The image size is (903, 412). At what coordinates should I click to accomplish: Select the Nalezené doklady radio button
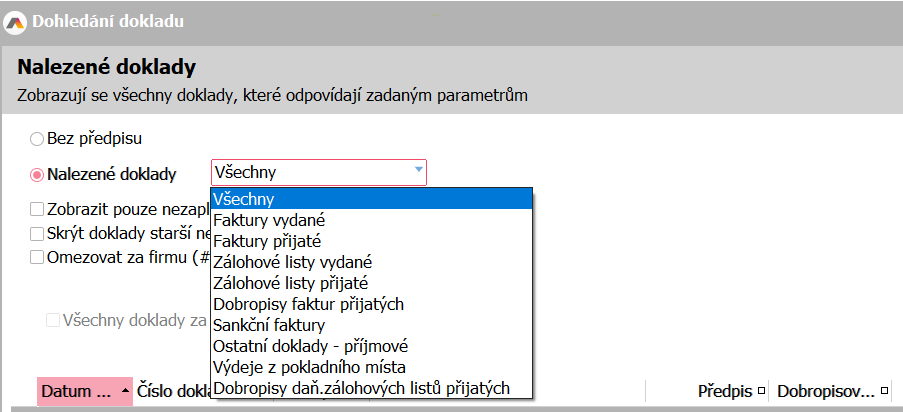pyautogui.click(x=37, y=174)
